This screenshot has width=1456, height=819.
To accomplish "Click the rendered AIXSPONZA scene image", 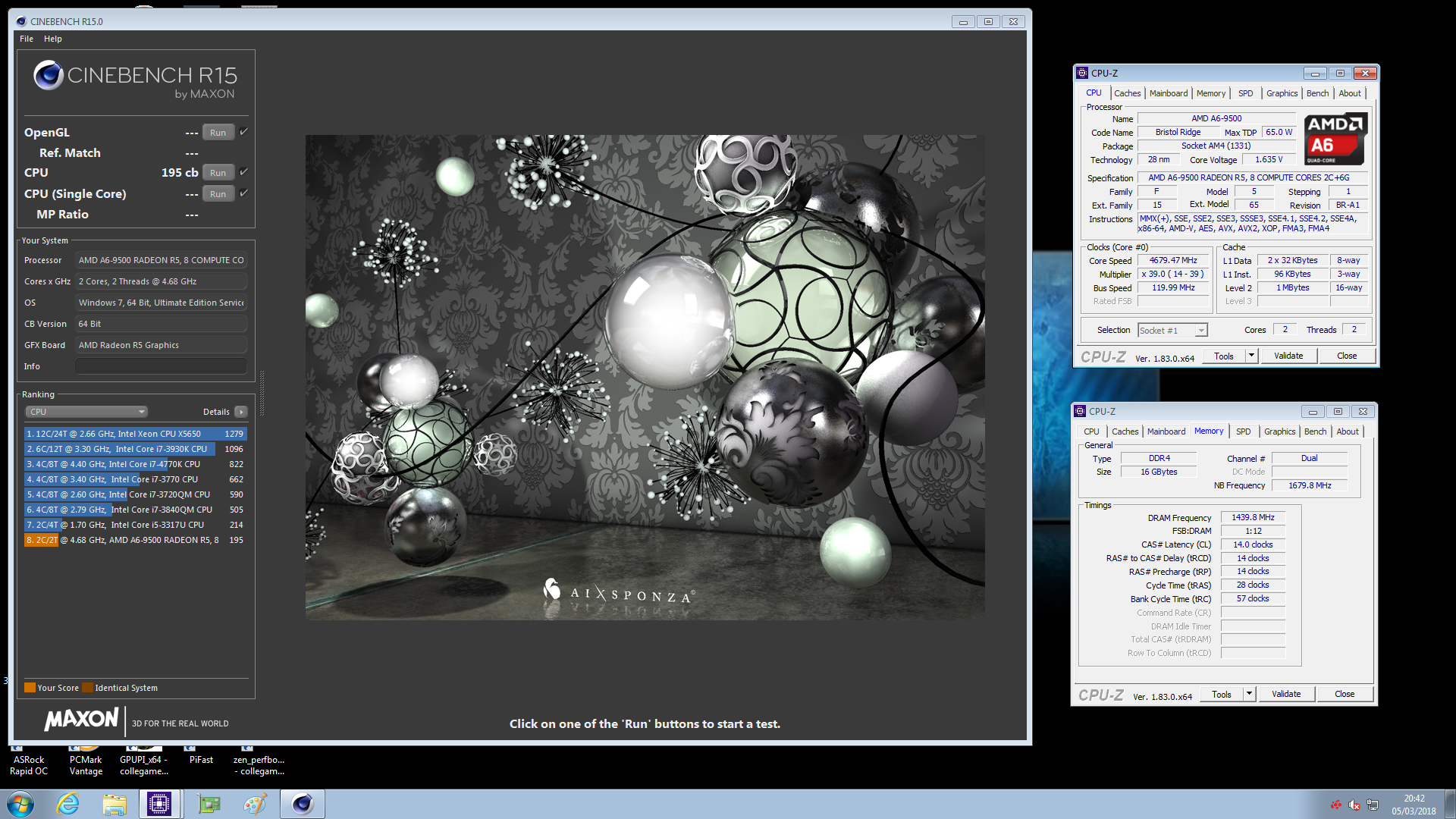I will tap(645, 377).
